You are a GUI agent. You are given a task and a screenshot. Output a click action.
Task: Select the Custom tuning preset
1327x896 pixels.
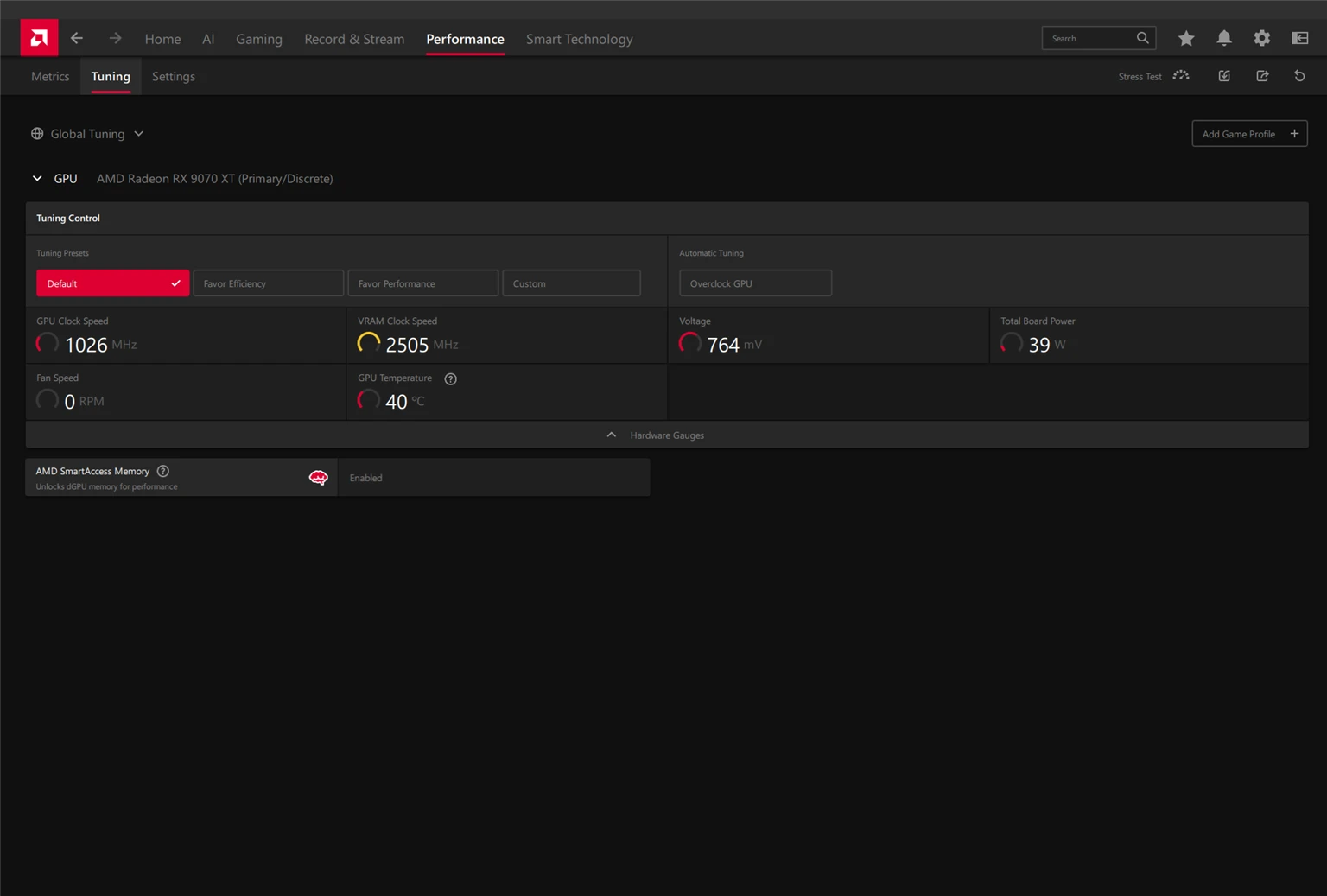coord(571,283)
